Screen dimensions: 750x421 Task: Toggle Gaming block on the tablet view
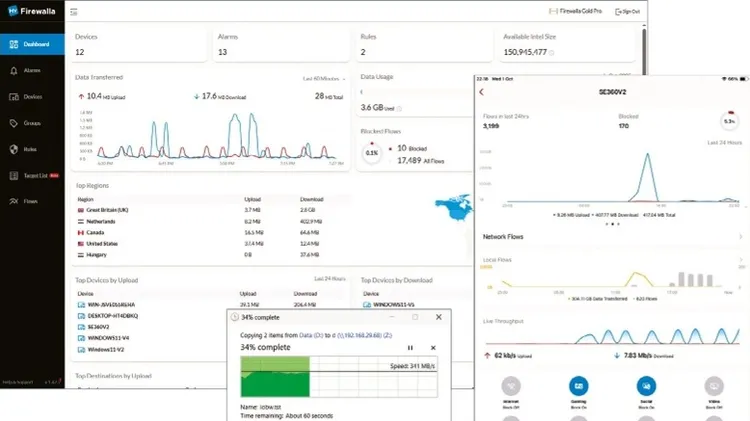point(578,386)
